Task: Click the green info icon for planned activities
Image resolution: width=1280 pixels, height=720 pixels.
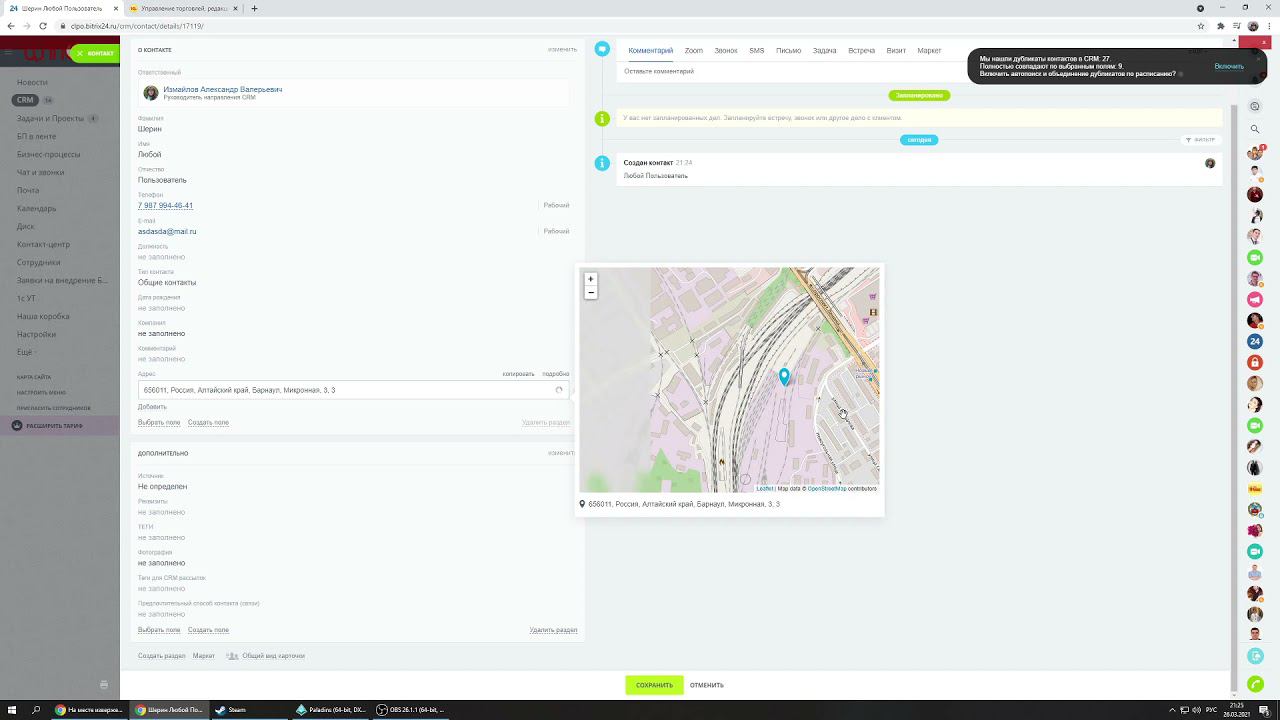Action: pyautogui.click(x=602, y=118)
